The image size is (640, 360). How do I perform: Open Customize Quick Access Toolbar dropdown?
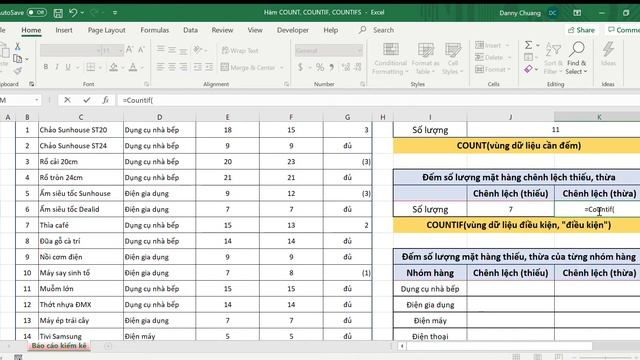coord(115,13)
